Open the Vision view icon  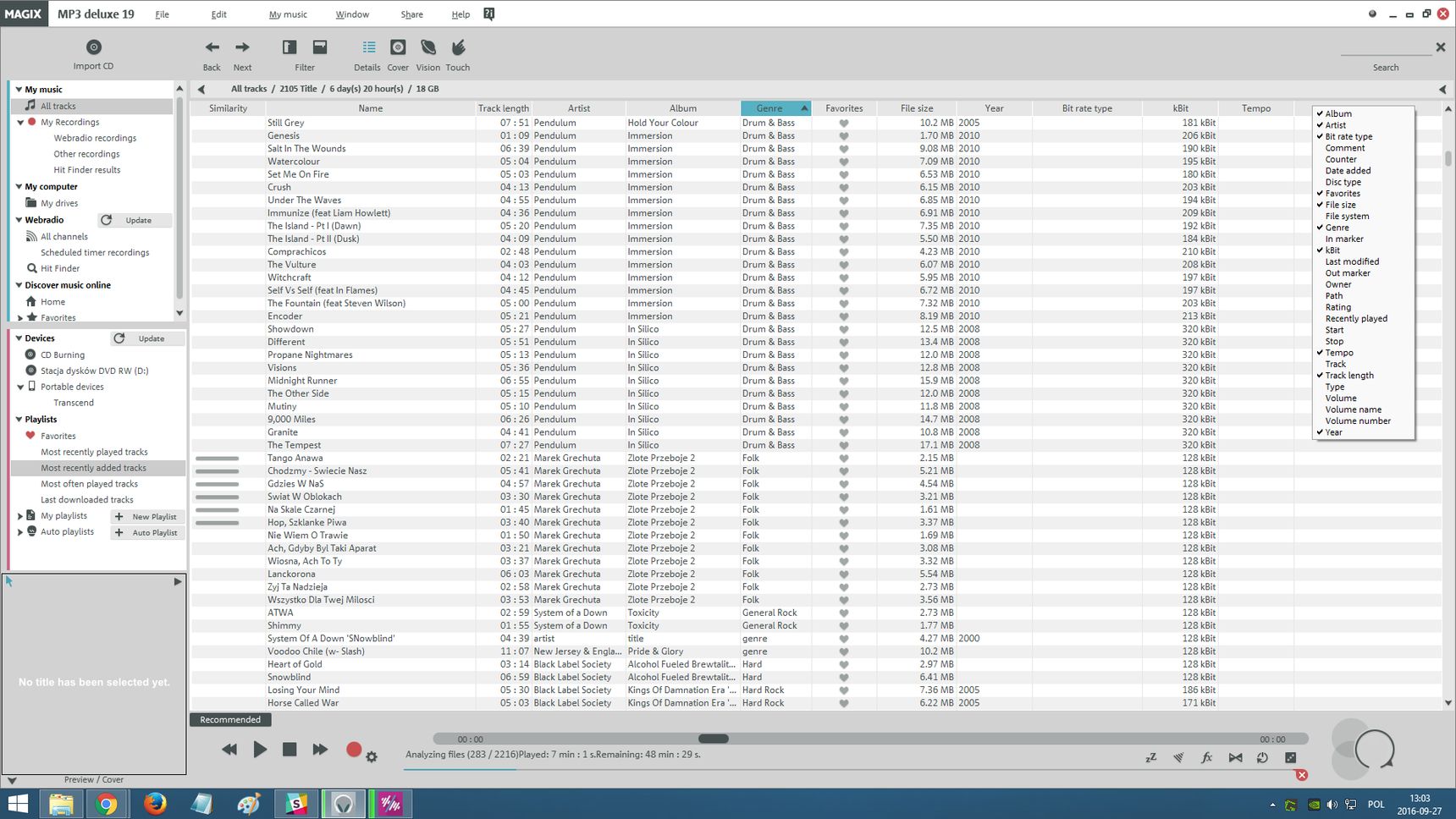click(x=428, y=47)
